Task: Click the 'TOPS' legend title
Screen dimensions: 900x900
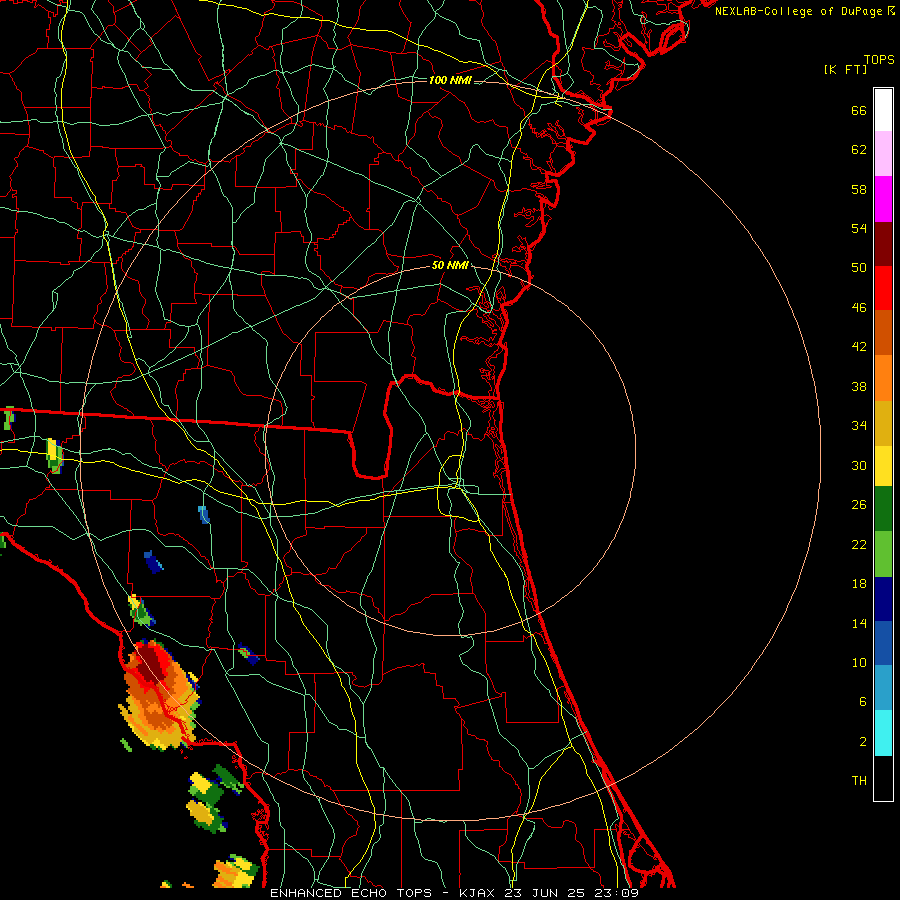Action: [x=879, y=60]
